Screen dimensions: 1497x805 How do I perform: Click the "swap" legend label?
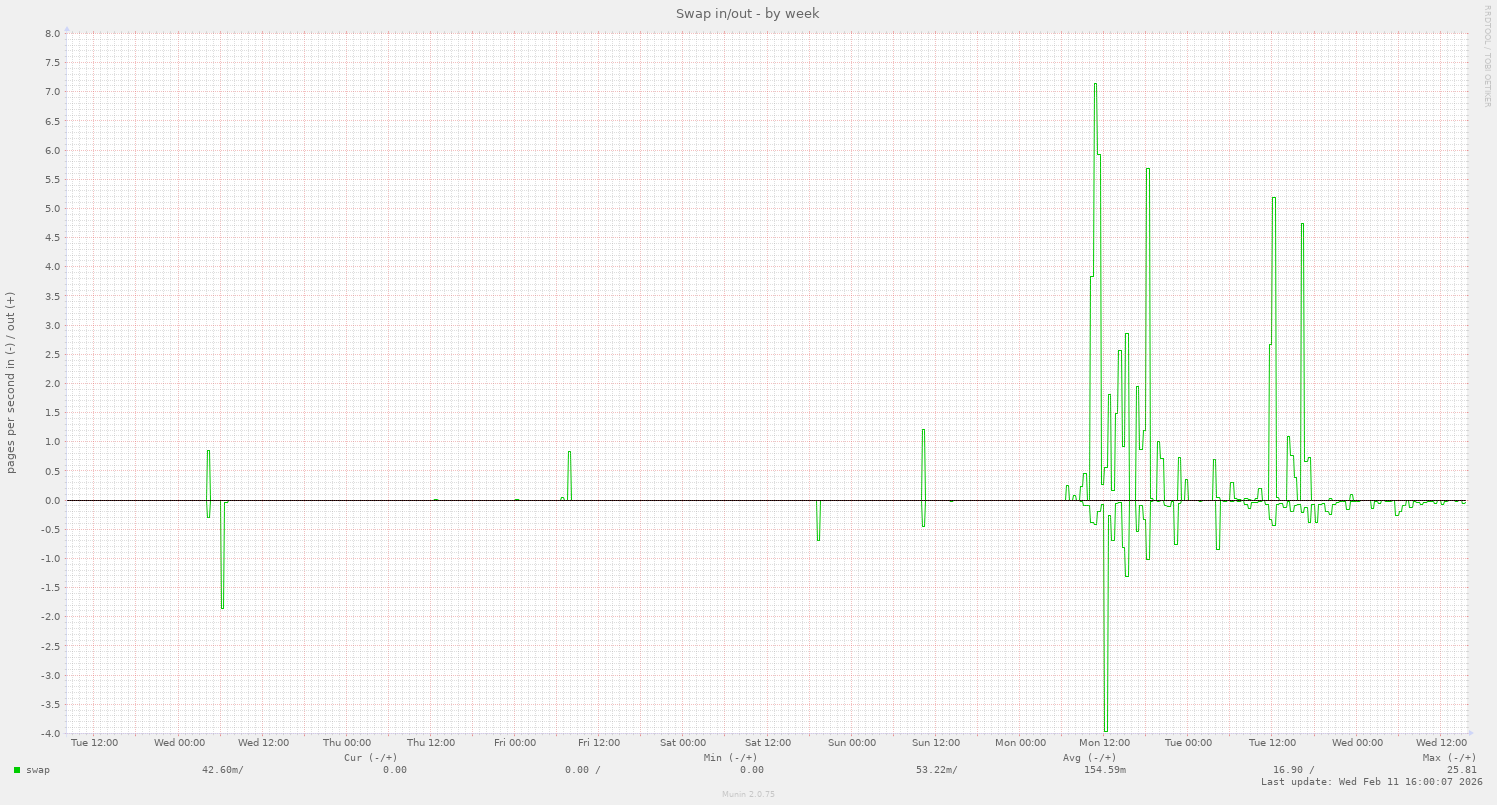tap(38, 770)
